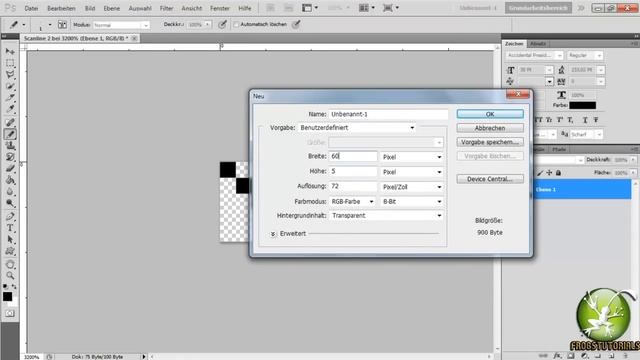
Task: Expand the Erweitert section
Action: 273,234
